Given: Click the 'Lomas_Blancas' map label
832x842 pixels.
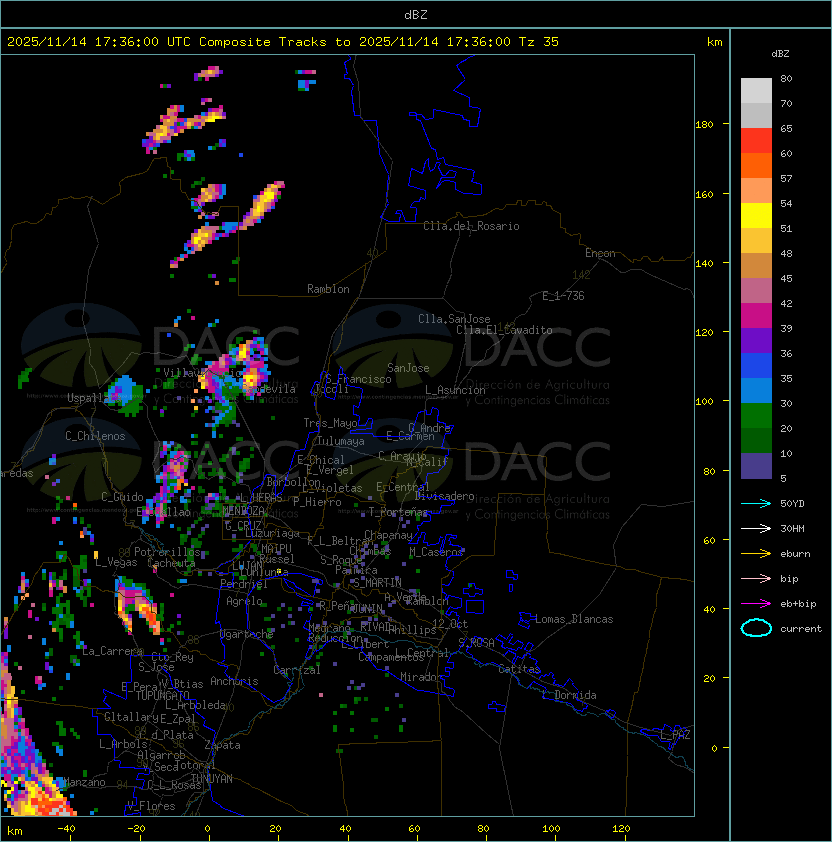Looking at the screenshot, I should 574,619.
